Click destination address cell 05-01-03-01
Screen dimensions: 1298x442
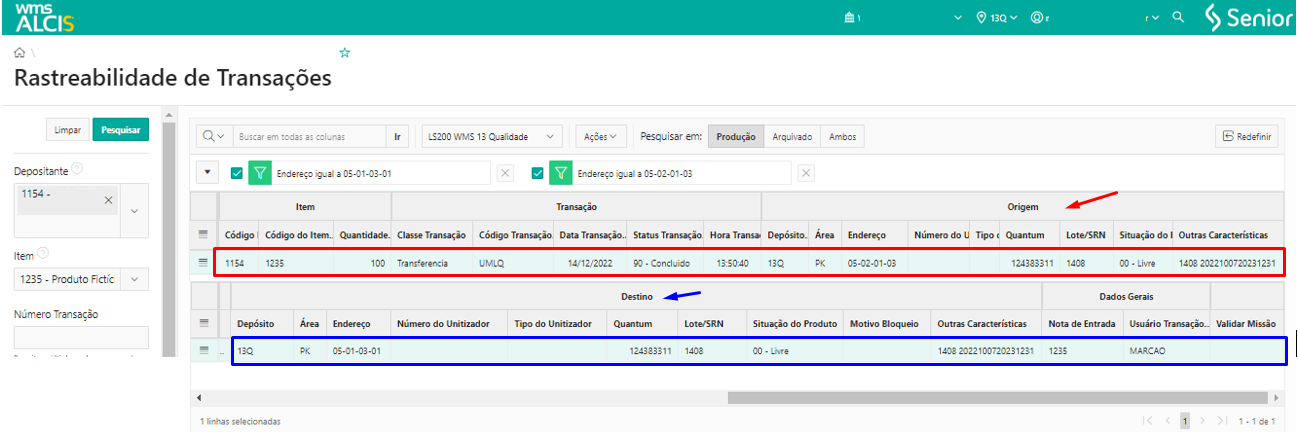tap(358, 350)
